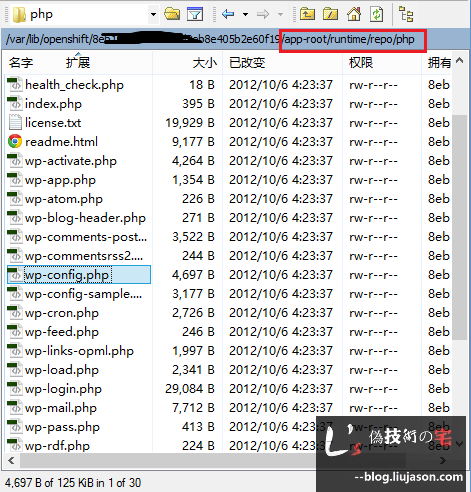Click the horizontal scrollbar left arrow
The image size is (471, 492).
[11, 461]
